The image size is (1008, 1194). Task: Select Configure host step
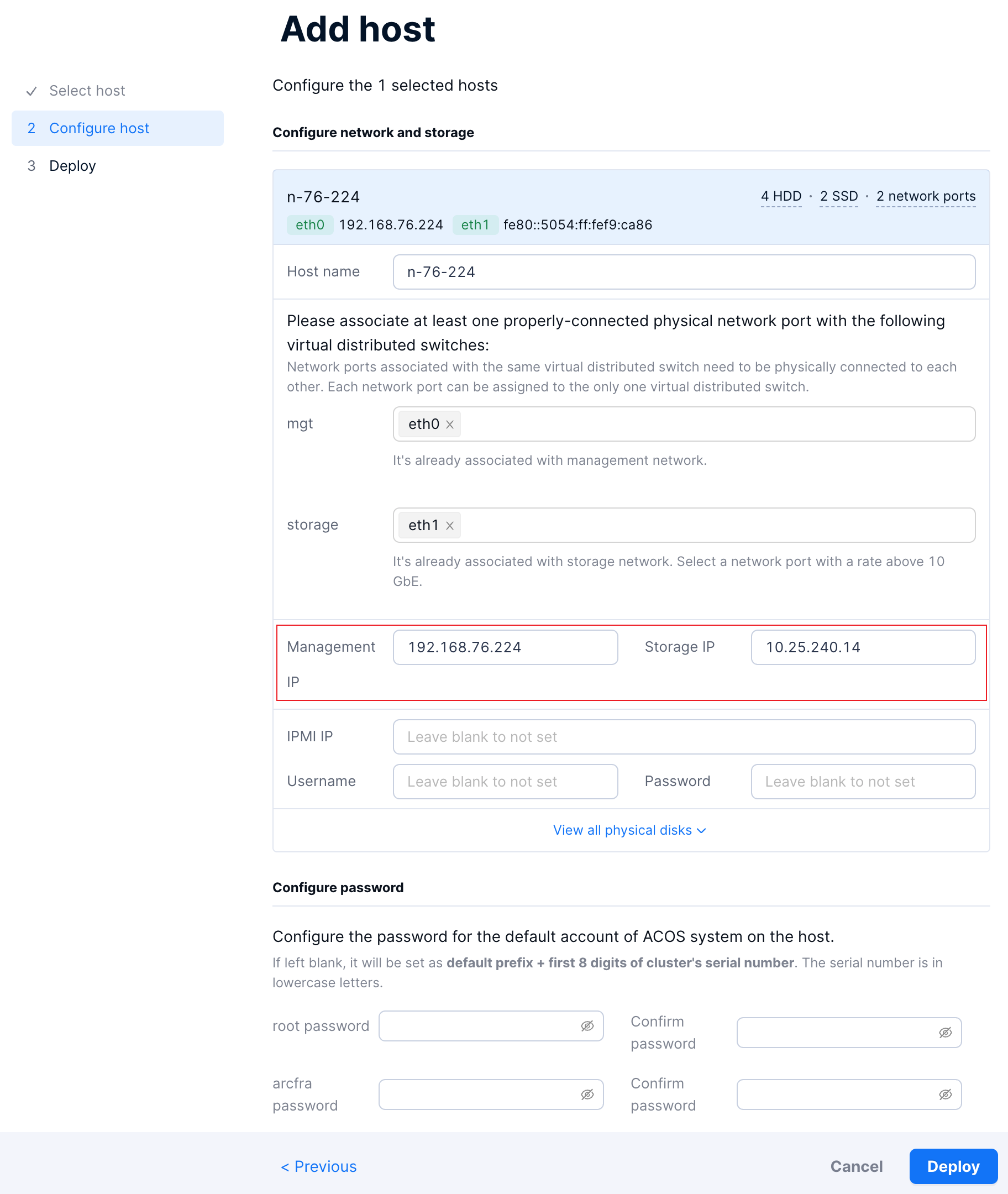click(99, 128)
